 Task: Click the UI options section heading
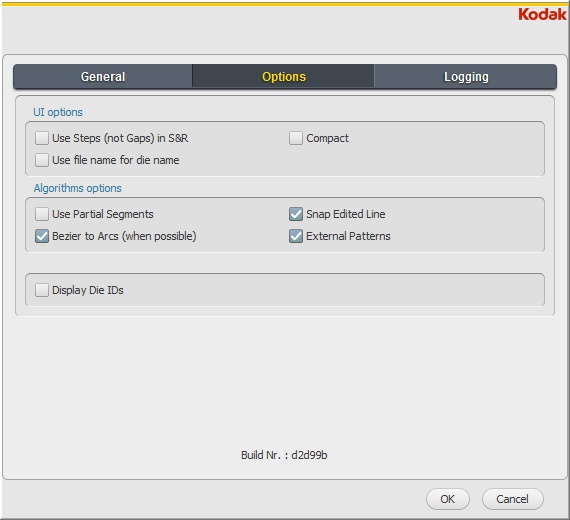58,112
